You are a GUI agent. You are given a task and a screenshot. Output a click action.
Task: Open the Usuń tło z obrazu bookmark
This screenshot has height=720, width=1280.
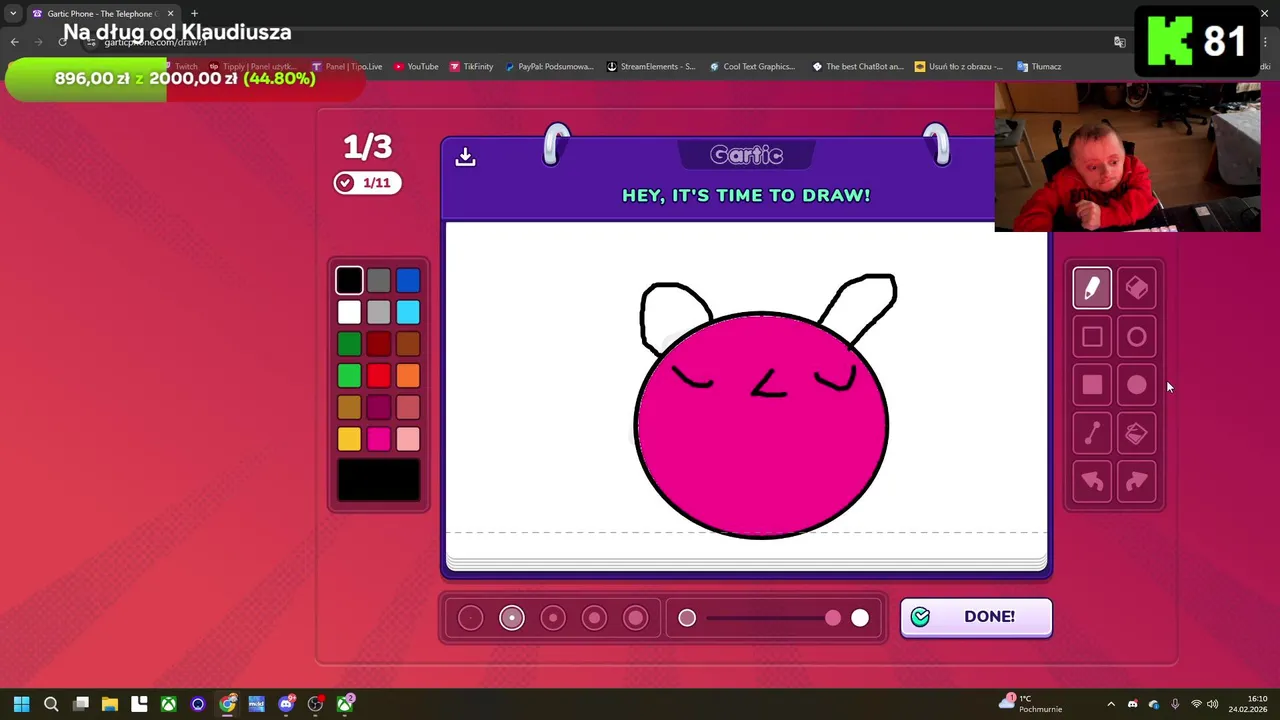click(959, 67)
